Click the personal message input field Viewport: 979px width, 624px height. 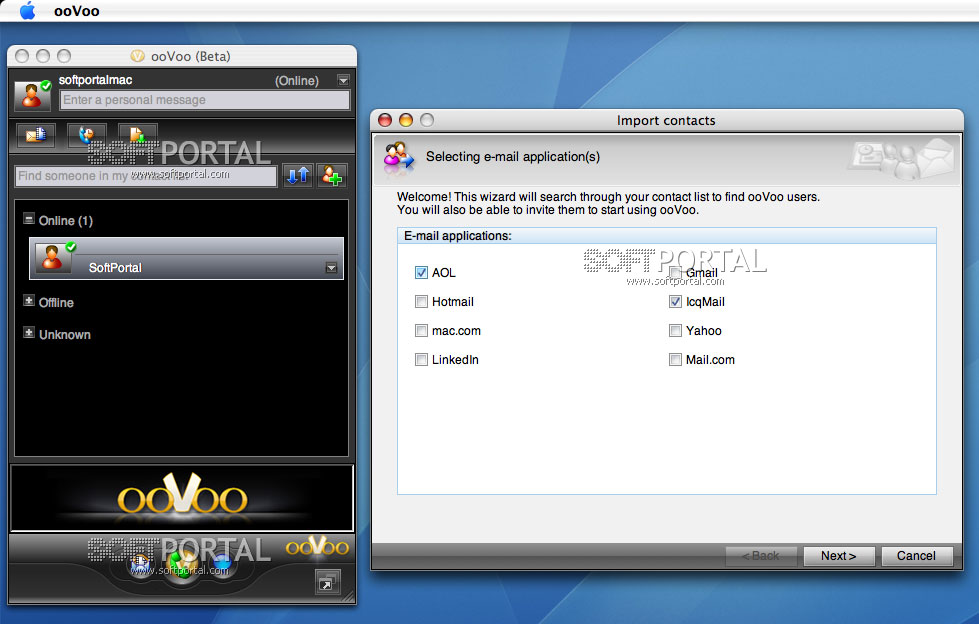pos(205,100)
